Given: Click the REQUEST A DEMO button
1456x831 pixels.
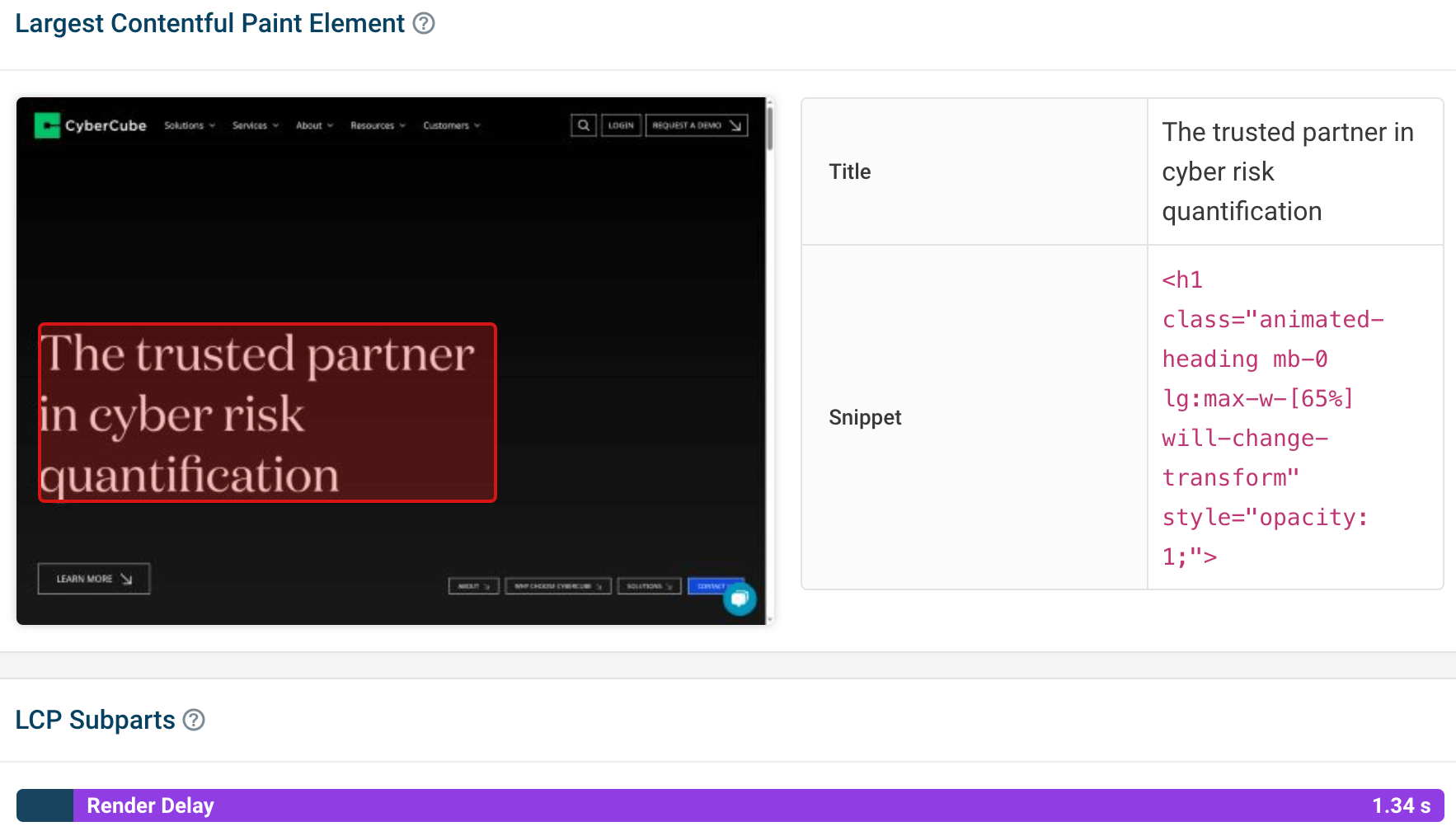Looking at the screenshot, I should click(697, 125).
